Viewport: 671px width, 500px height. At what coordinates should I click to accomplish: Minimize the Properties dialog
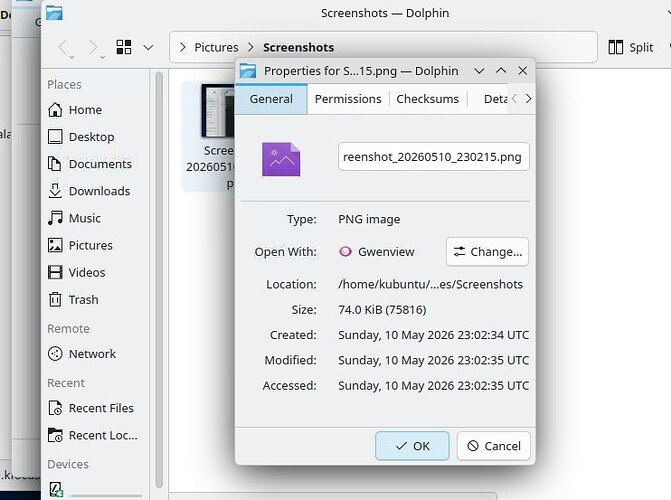[x=479, y=71]
